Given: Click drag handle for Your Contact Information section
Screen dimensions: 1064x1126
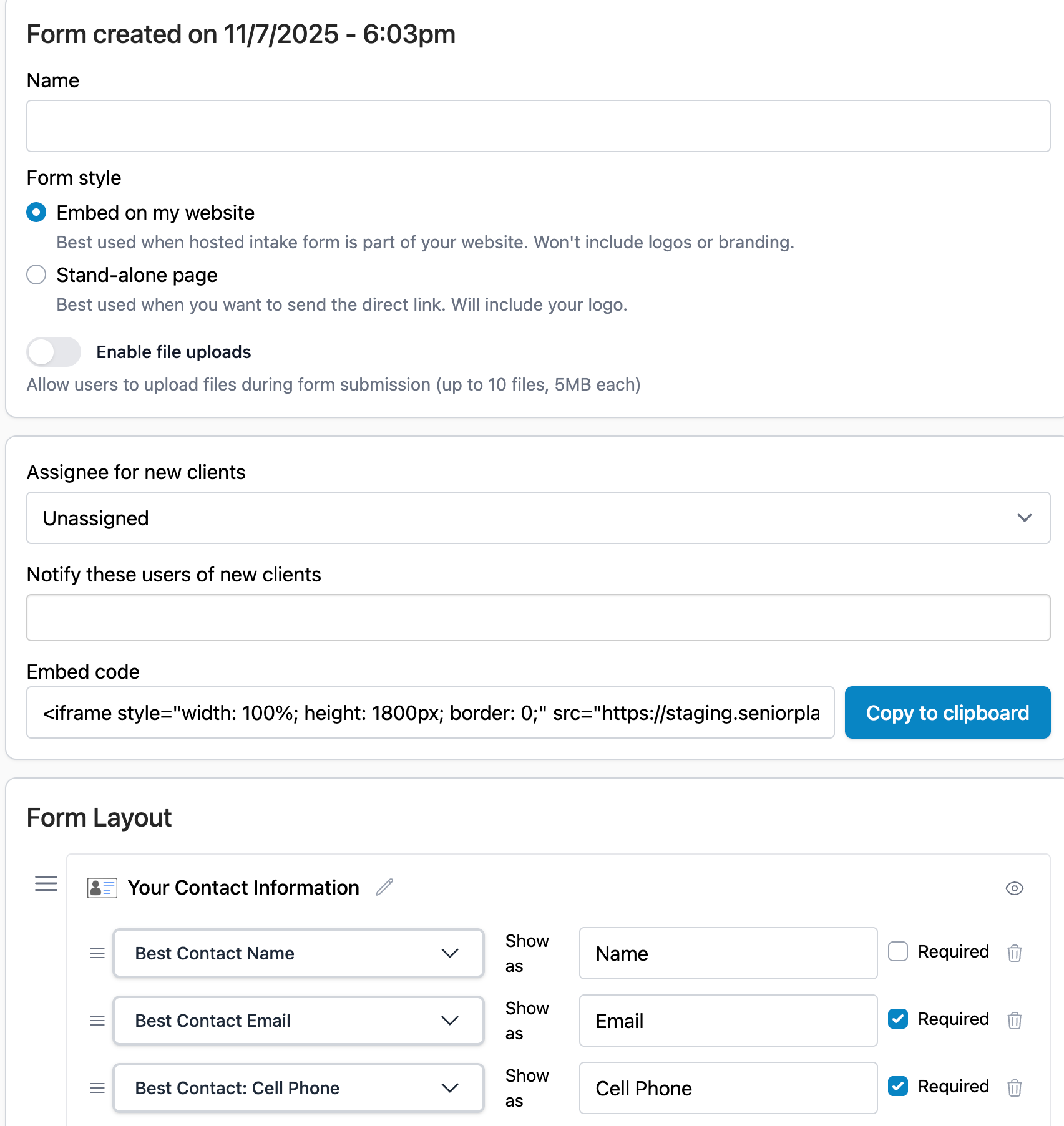Looking at the screenshot, I should (46, 883).
